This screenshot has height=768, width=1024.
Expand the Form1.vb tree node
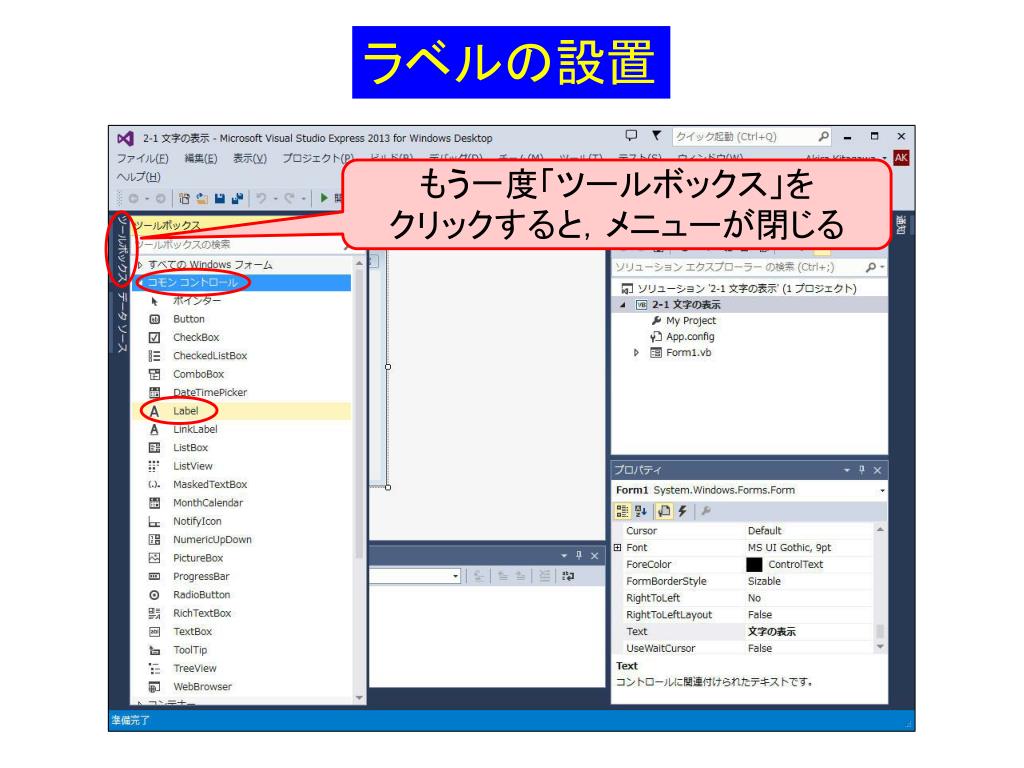637,353
